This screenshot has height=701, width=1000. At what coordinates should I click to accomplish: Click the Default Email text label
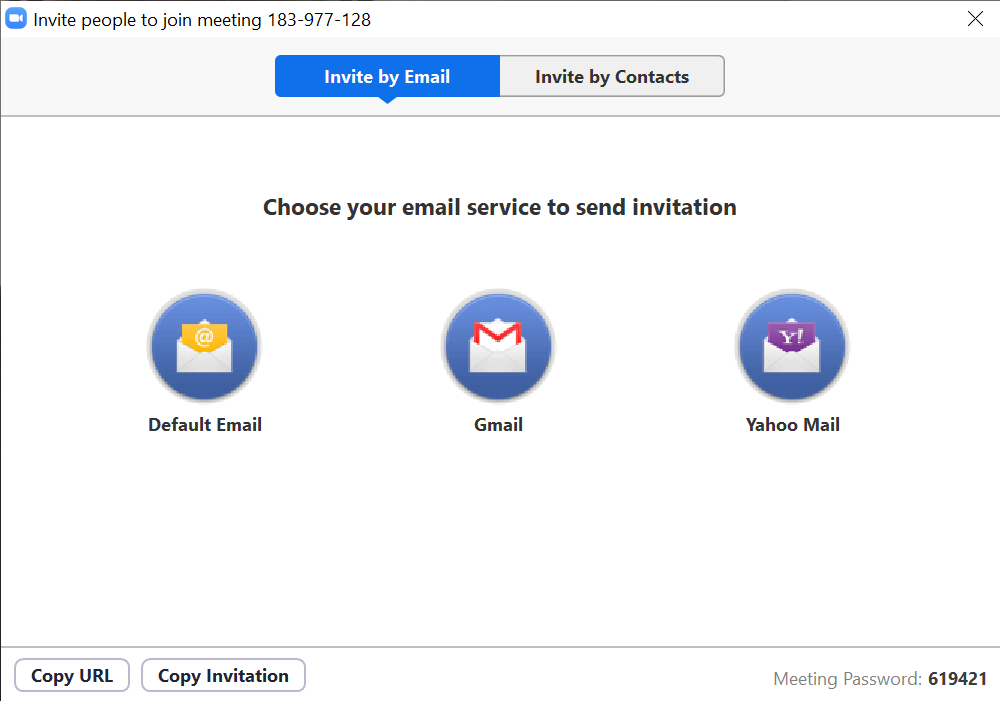(x=205, y=425)
